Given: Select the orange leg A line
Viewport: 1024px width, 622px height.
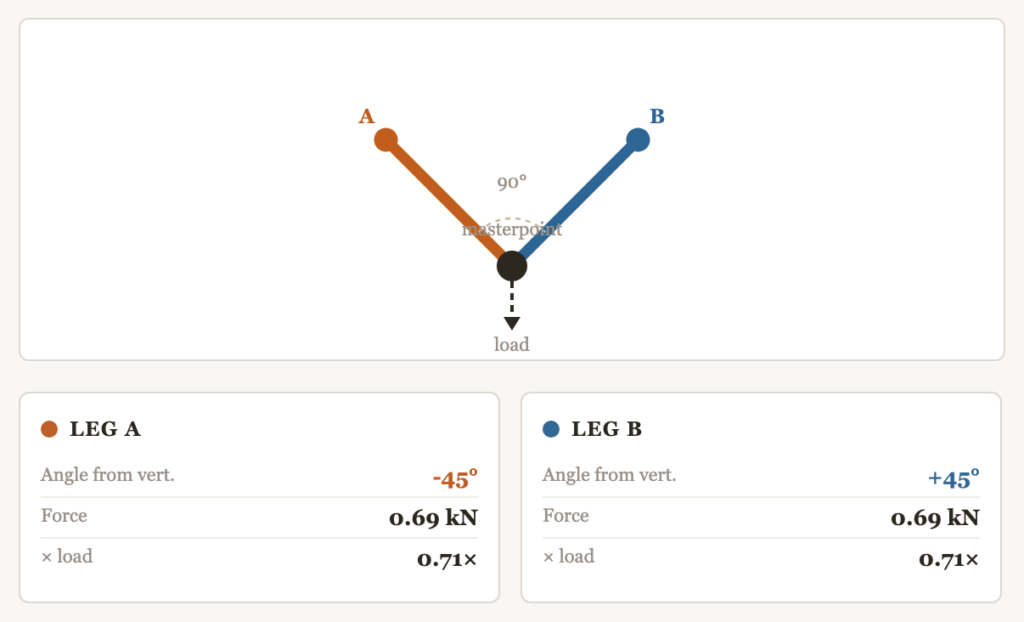Looking at the screenshot, I should [x=445, y=199].
